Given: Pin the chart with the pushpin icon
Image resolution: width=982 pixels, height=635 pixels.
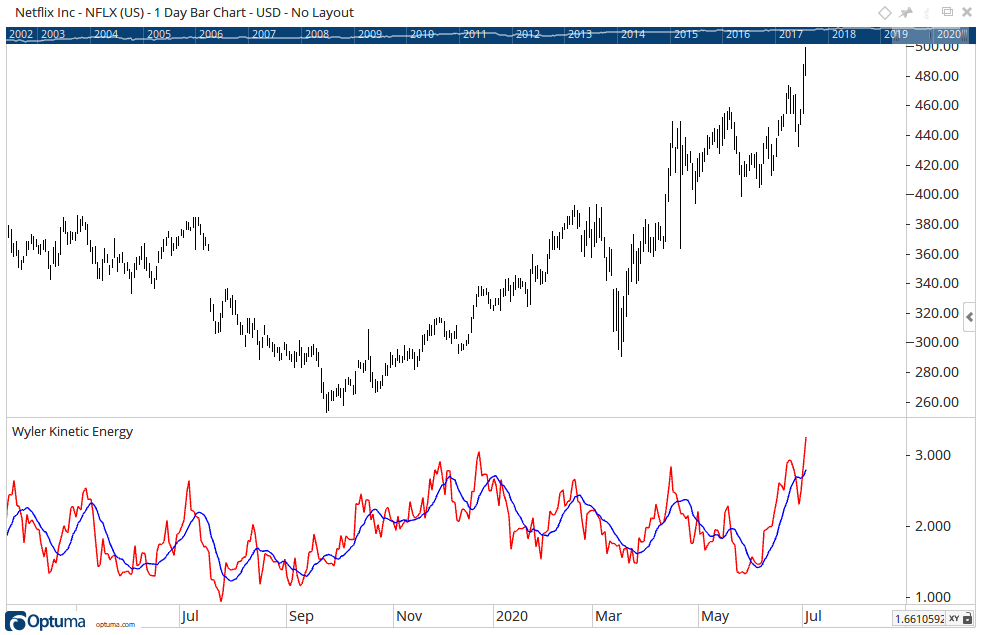Looking at the screenshot, I should click(906, 13).
